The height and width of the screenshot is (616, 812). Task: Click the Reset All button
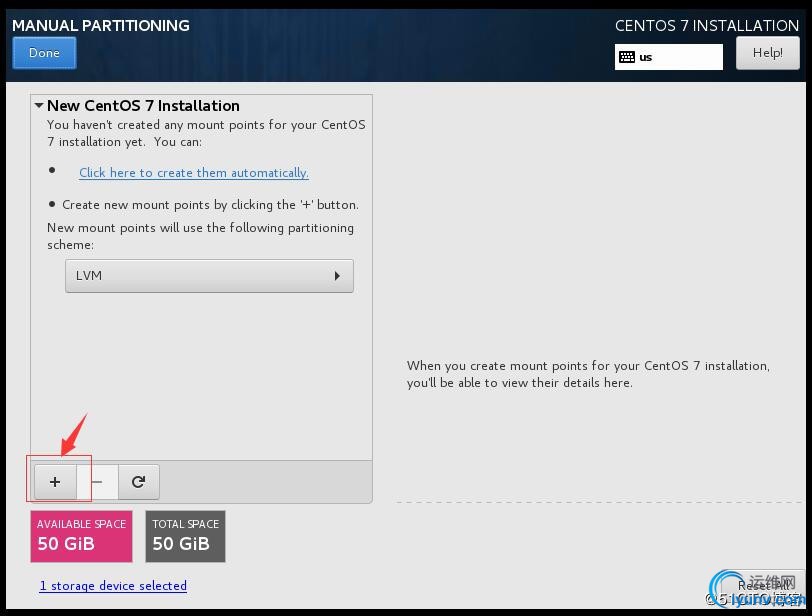(x=764, y=585)
